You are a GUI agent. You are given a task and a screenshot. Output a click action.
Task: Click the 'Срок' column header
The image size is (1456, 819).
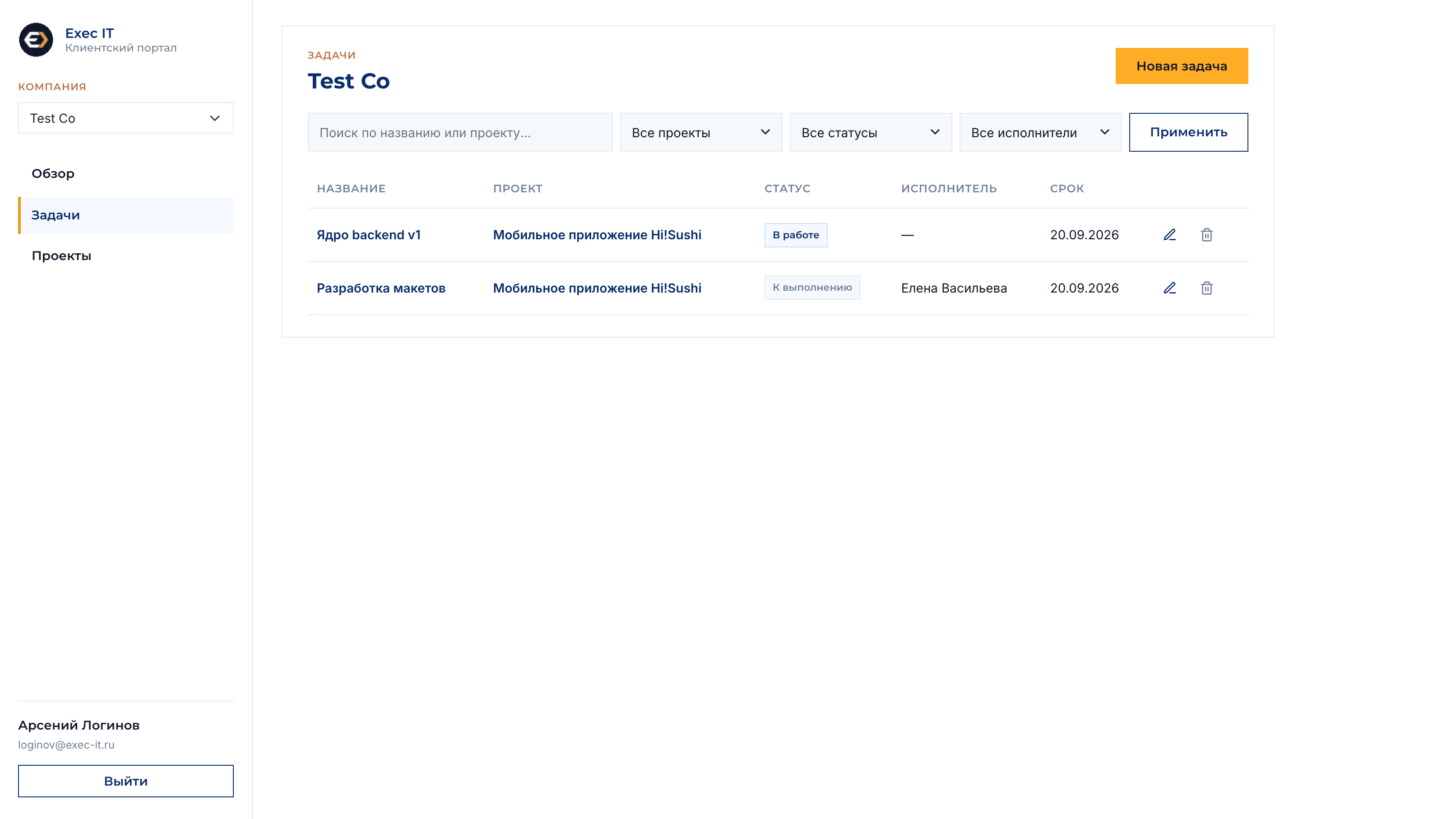click(1066, 188)
